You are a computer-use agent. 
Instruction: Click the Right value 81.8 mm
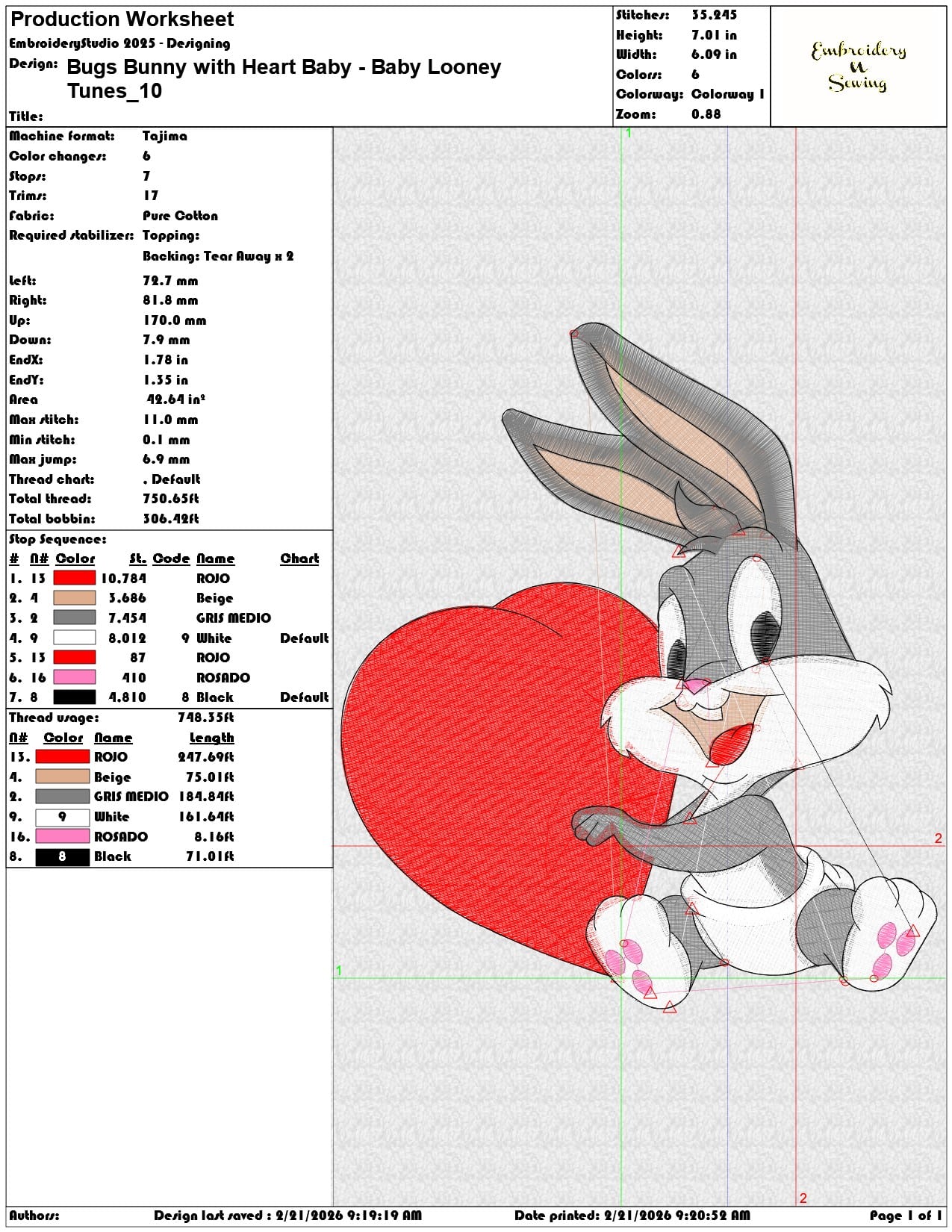coord(170,300)
